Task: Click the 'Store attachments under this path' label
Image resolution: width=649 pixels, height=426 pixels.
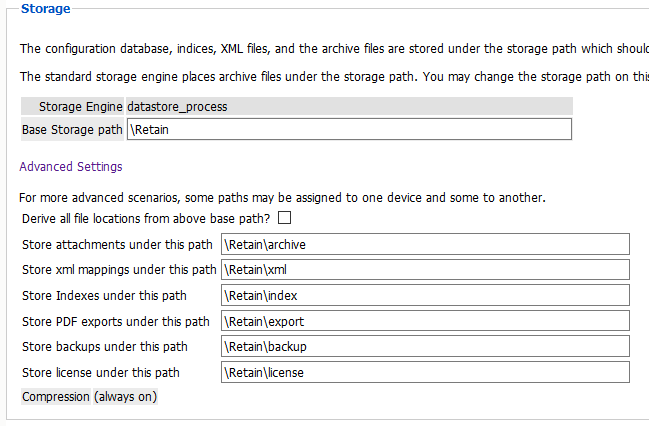Action: (x=117, y=244)
